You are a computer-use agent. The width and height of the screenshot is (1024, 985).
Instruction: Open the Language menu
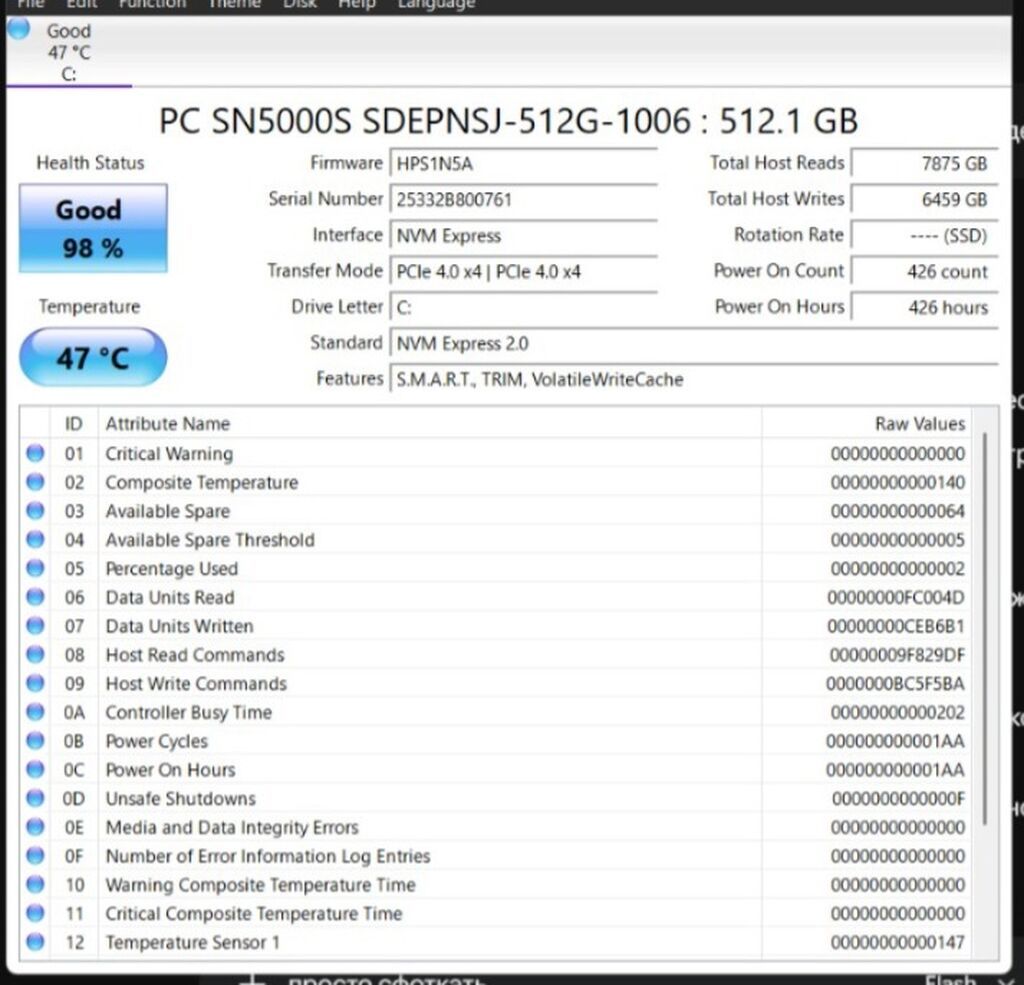(x=436, y=4)
